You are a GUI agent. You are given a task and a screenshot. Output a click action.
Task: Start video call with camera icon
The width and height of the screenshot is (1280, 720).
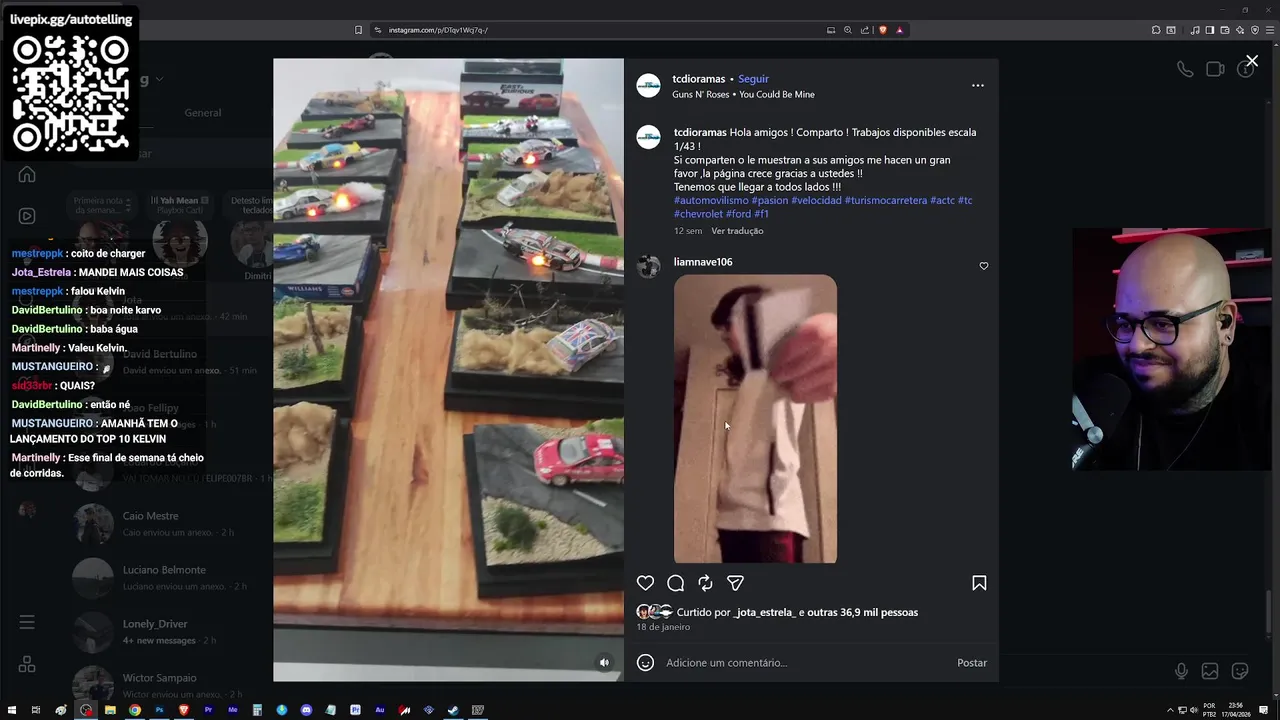[x=1215, y=69]
